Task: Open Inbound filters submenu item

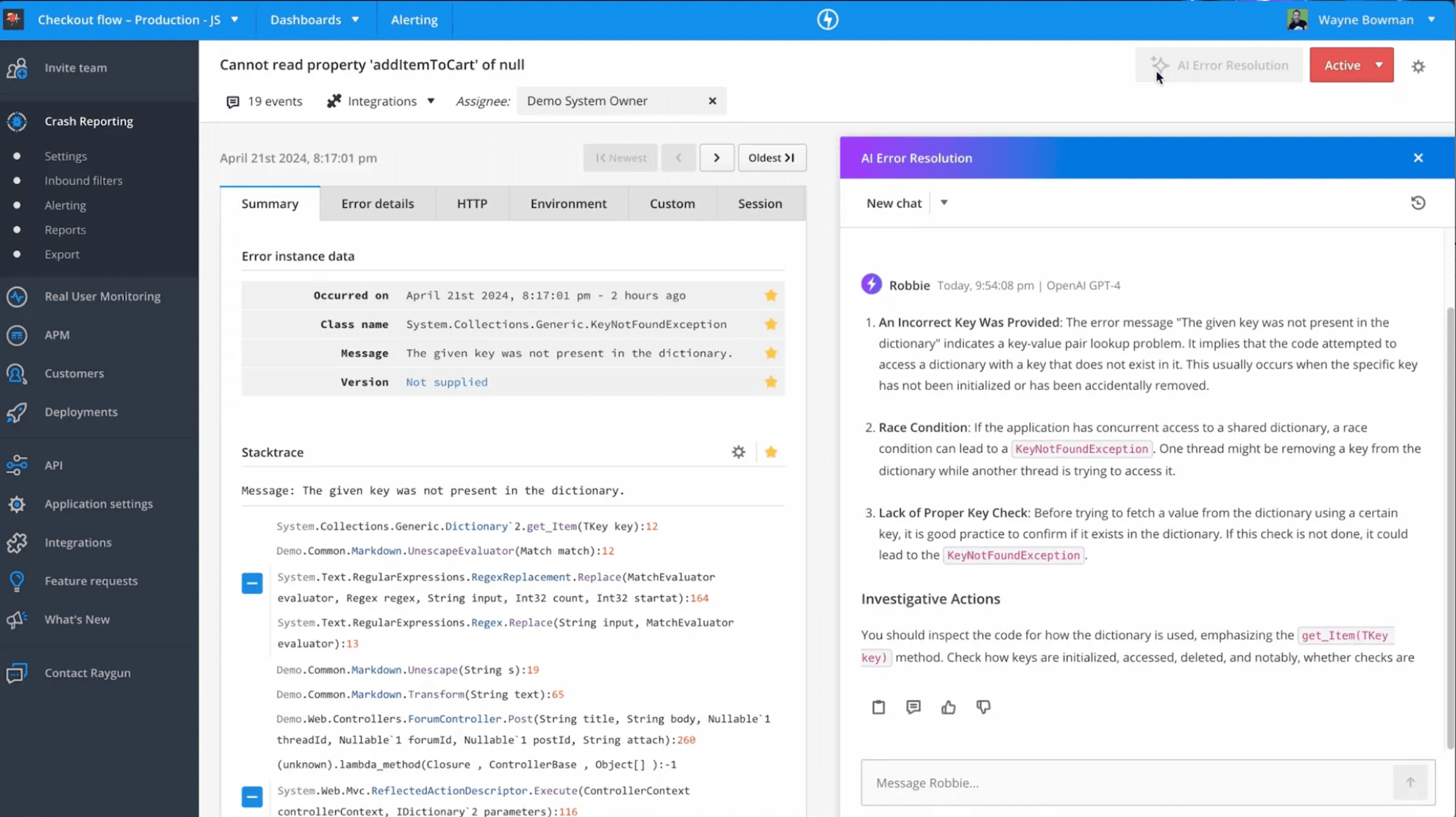Action: pyautogui.click(x=84, y=180)
